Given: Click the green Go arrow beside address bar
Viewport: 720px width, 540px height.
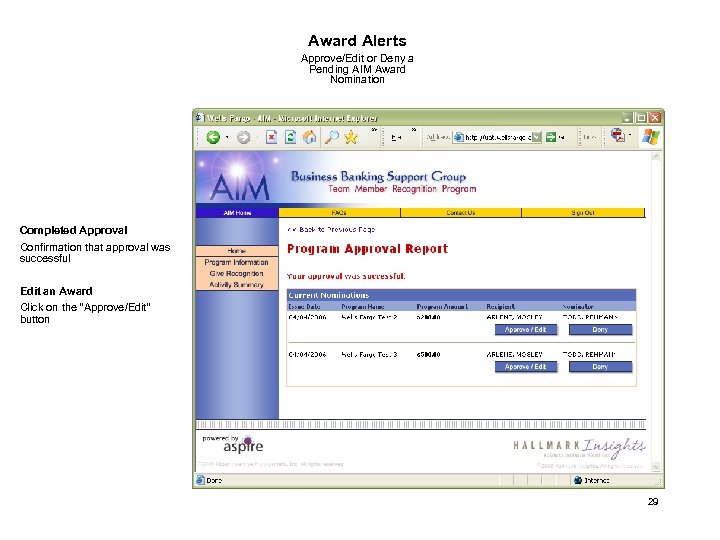Looking at the screenshot, I should (x=551, y=137).
